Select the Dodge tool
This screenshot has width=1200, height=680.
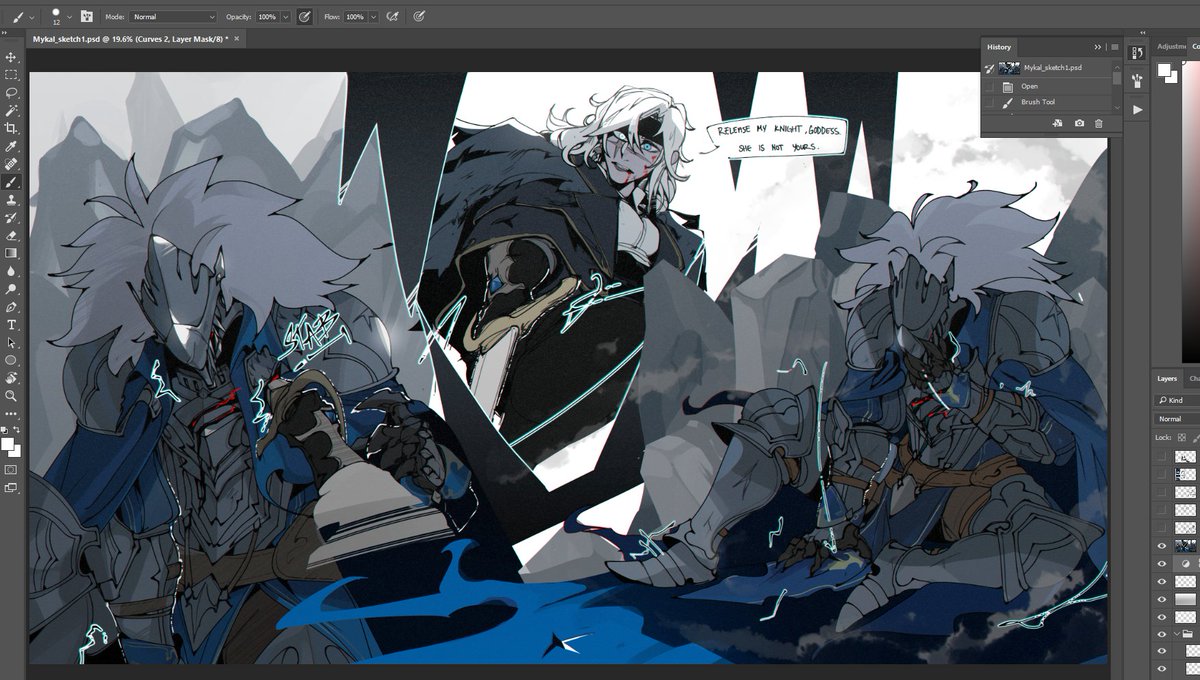click(x=11, y=289)
